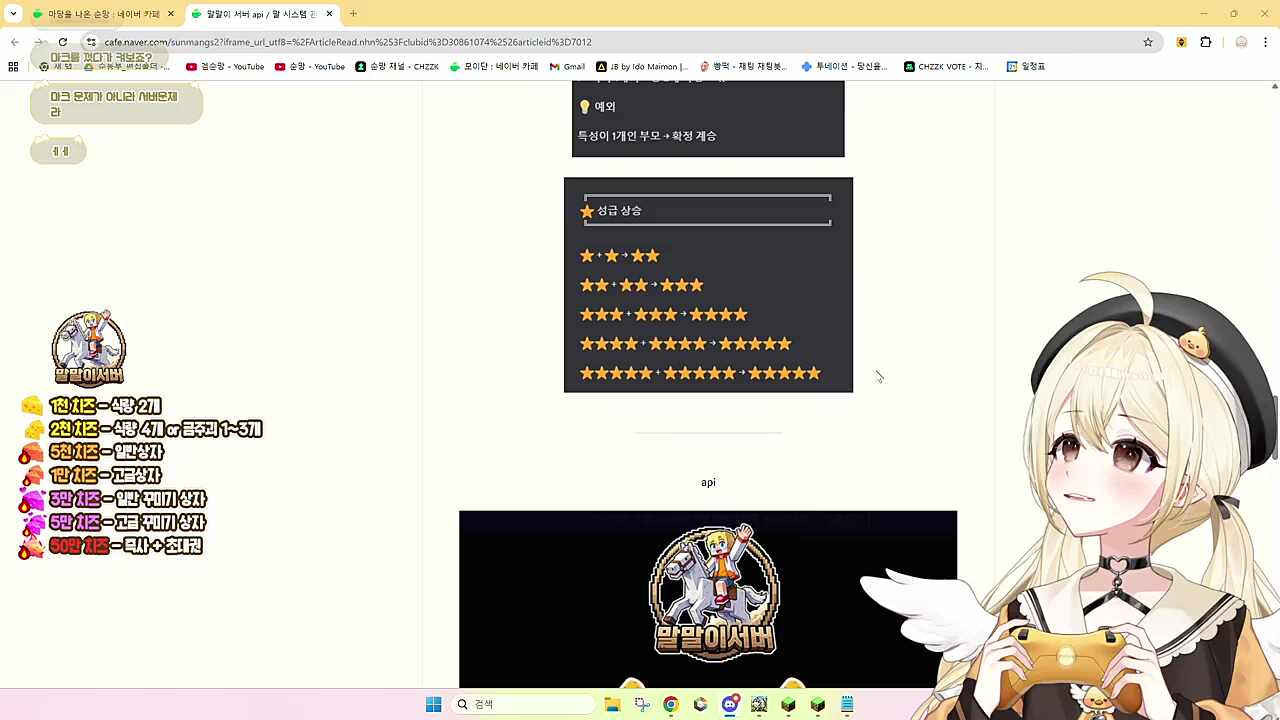Click the 말말이서버 round logo on the left overlay

click(88, 348)
